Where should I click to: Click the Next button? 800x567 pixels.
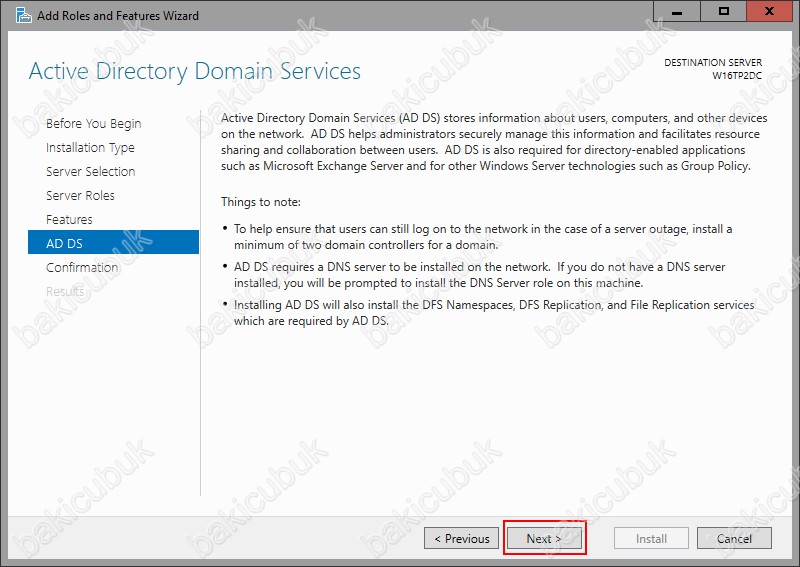point(544,538)
